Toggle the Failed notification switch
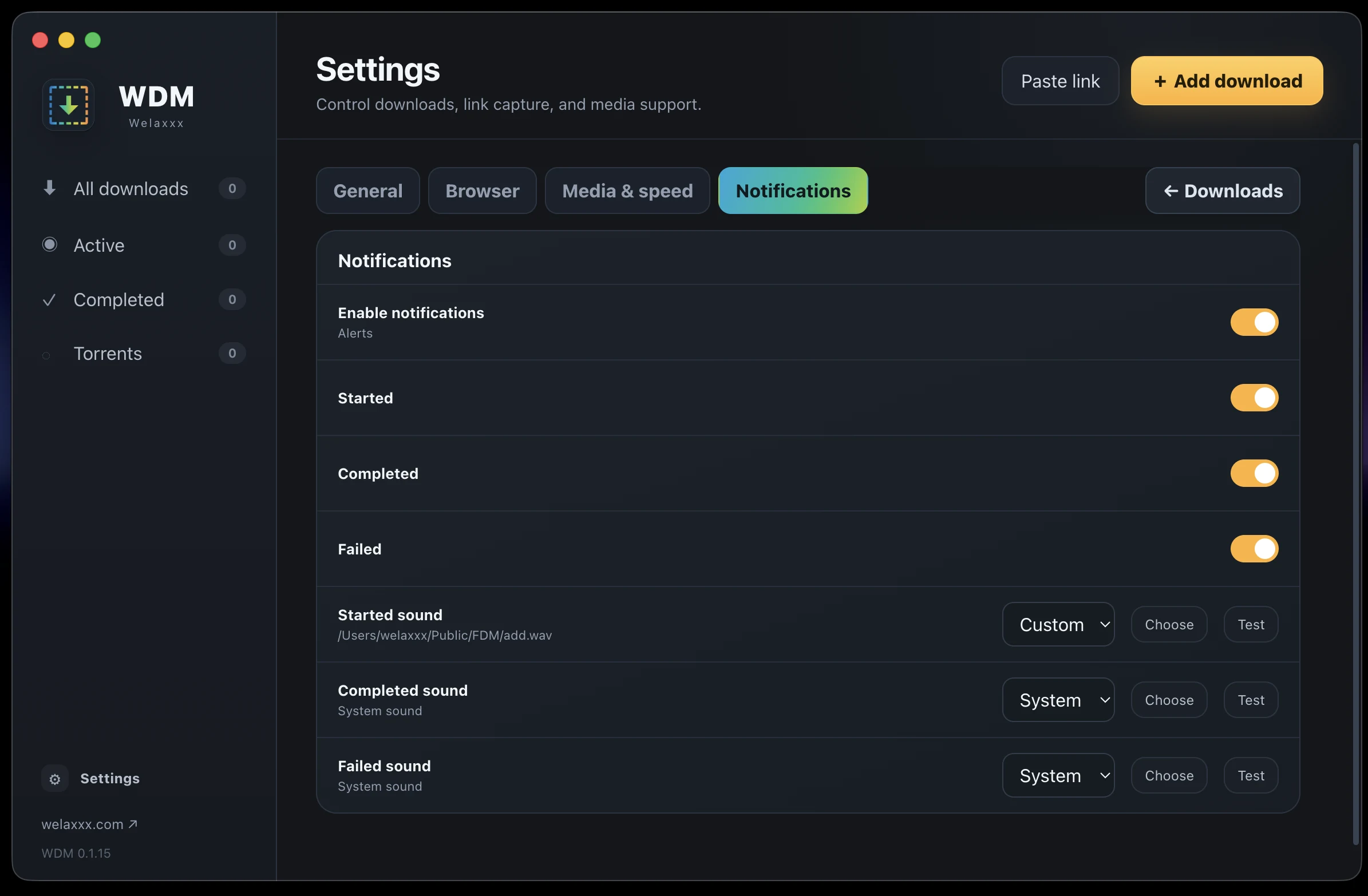 point(1254,549)
